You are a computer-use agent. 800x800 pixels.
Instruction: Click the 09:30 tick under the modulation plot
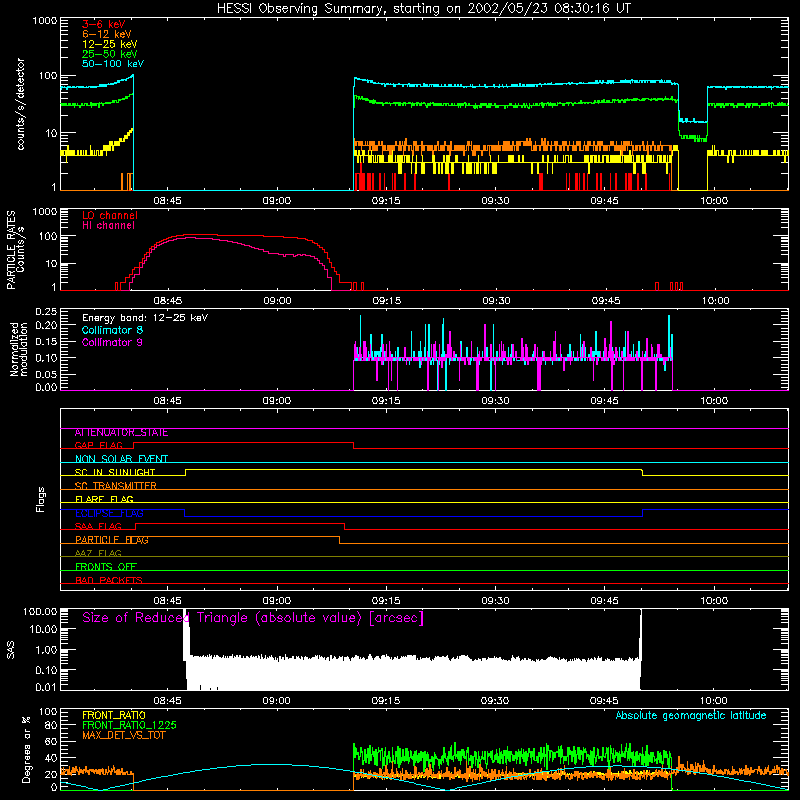[x=495, y=401]
